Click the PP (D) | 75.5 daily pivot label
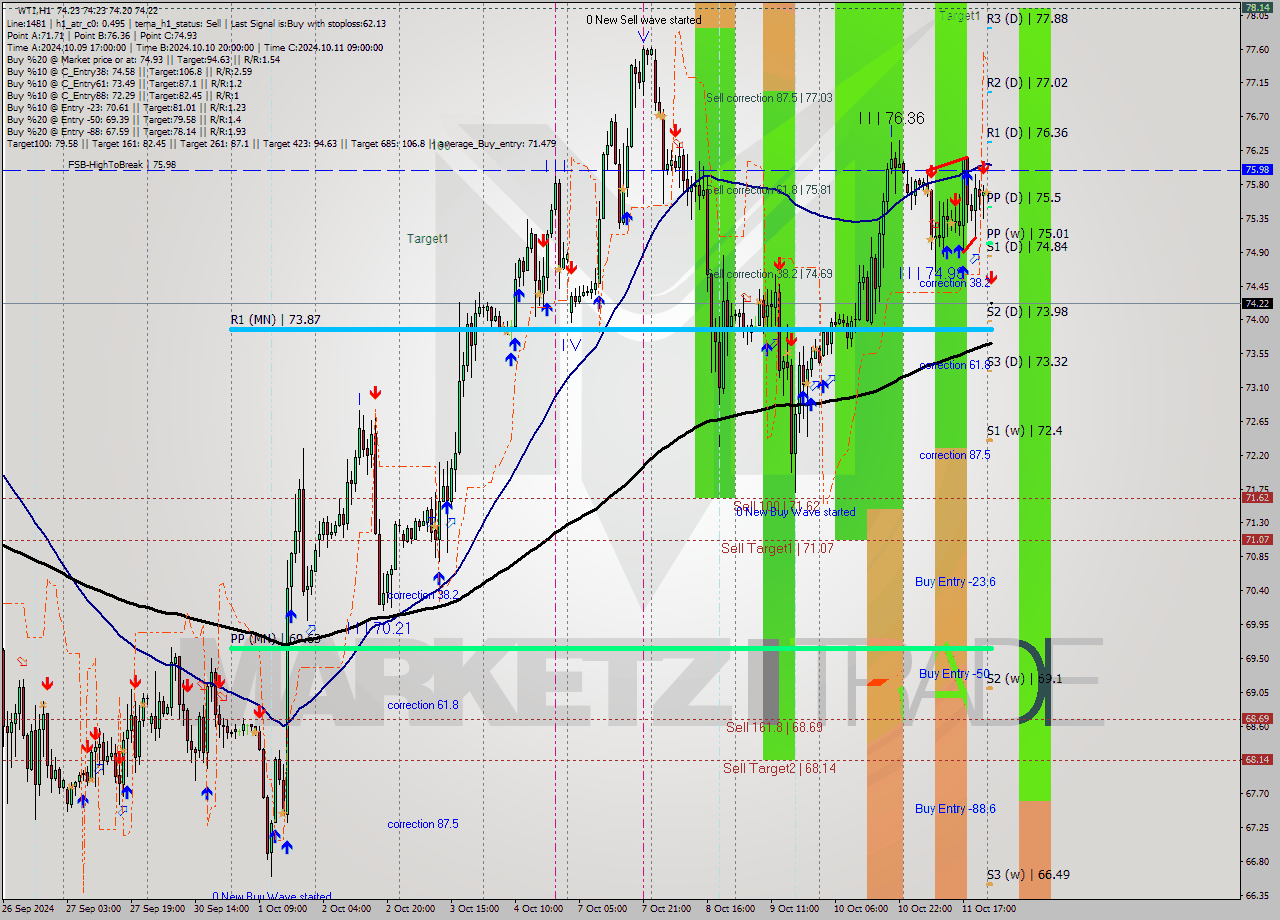 1023,198
